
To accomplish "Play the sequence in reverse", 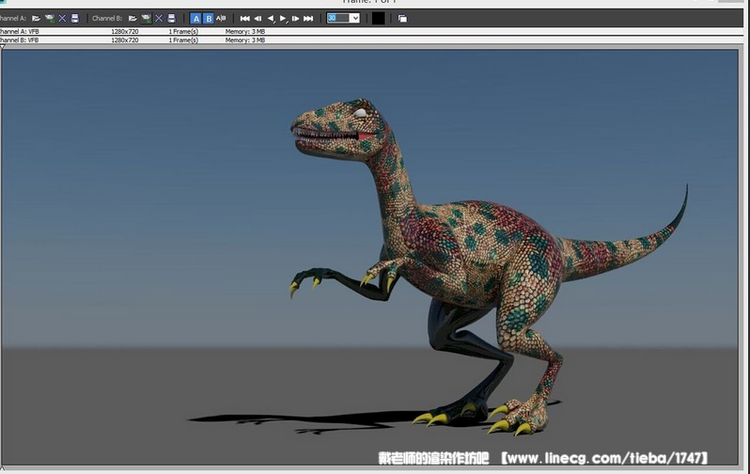I will pos(271,19).
